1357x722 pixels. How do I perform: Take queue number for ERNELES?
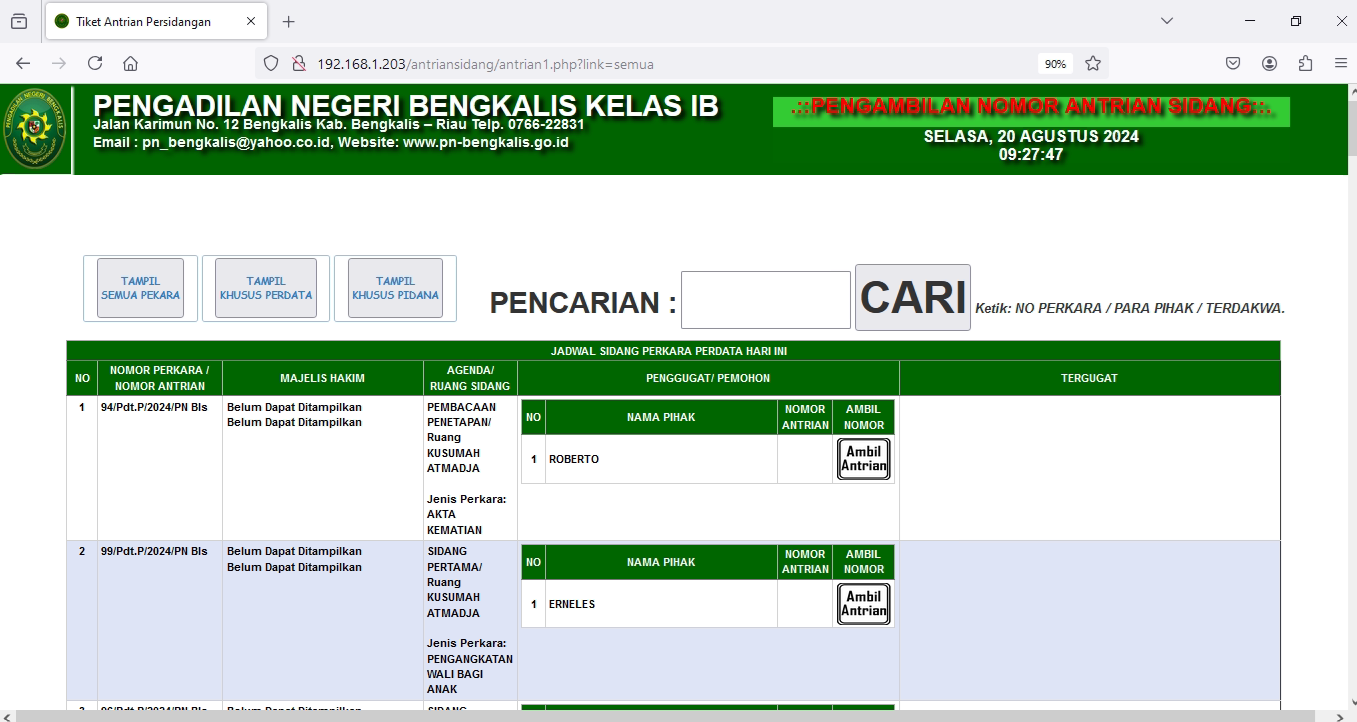pos(863,604)
